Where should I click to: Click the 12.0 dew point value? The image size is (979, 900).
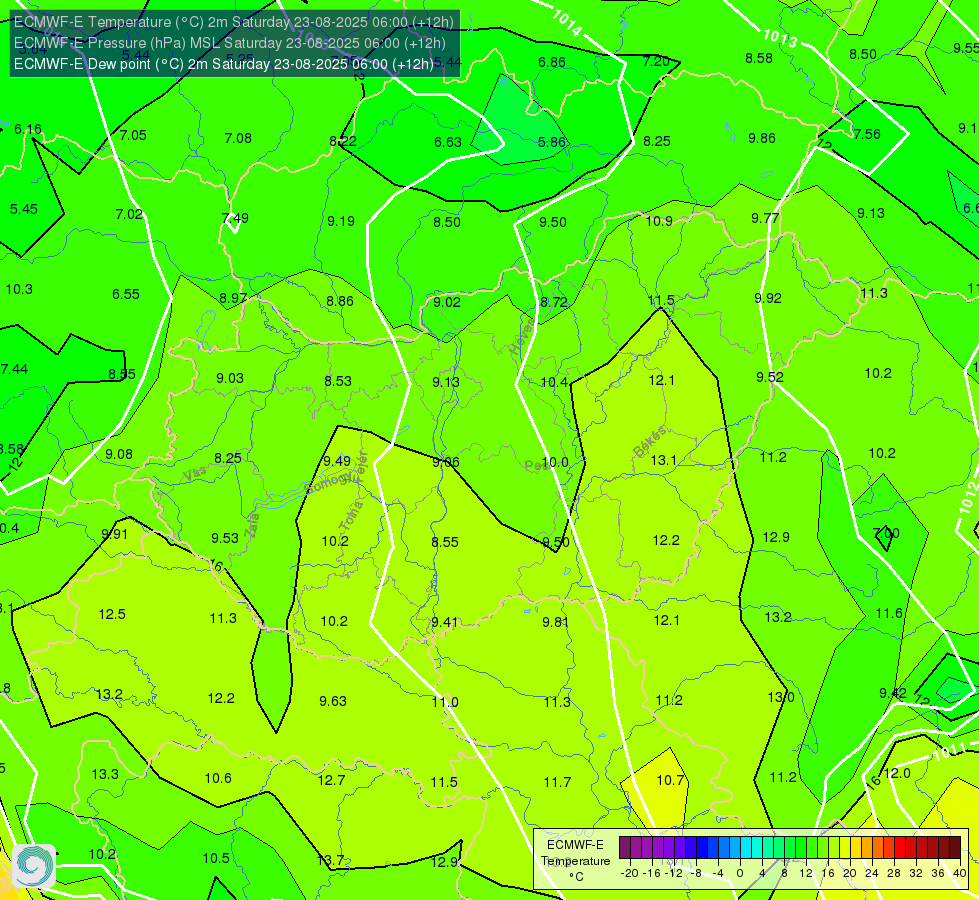(x=897, y=773)
